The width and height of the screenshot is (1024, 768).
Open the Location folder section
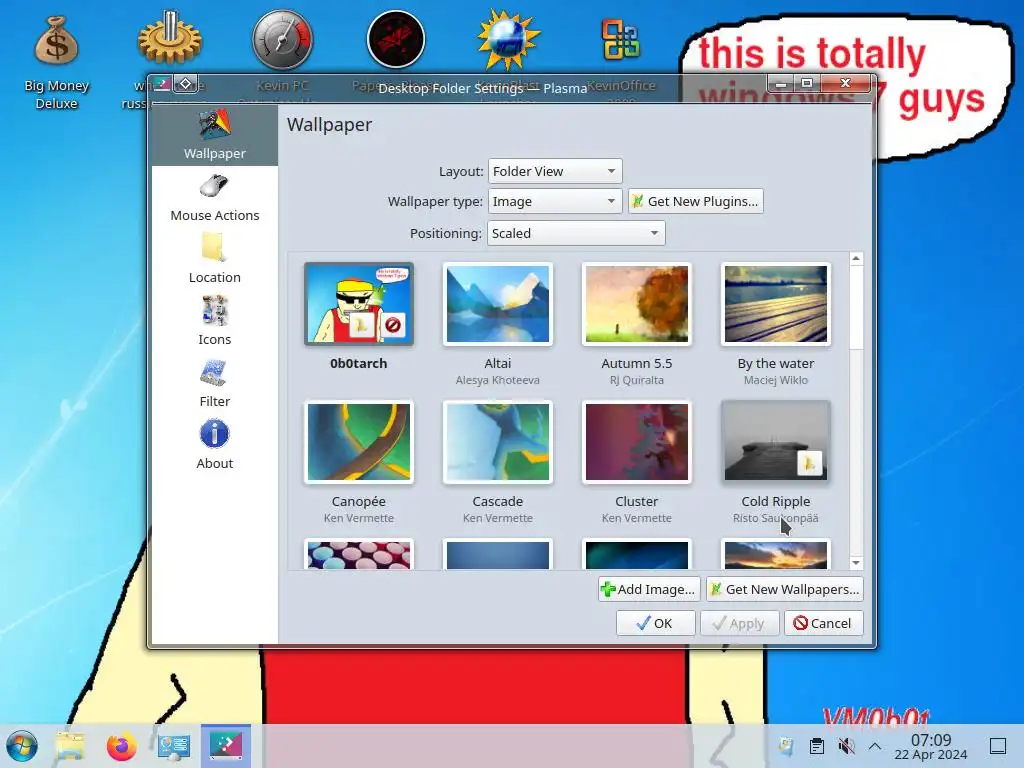click(x=215, y=260)
